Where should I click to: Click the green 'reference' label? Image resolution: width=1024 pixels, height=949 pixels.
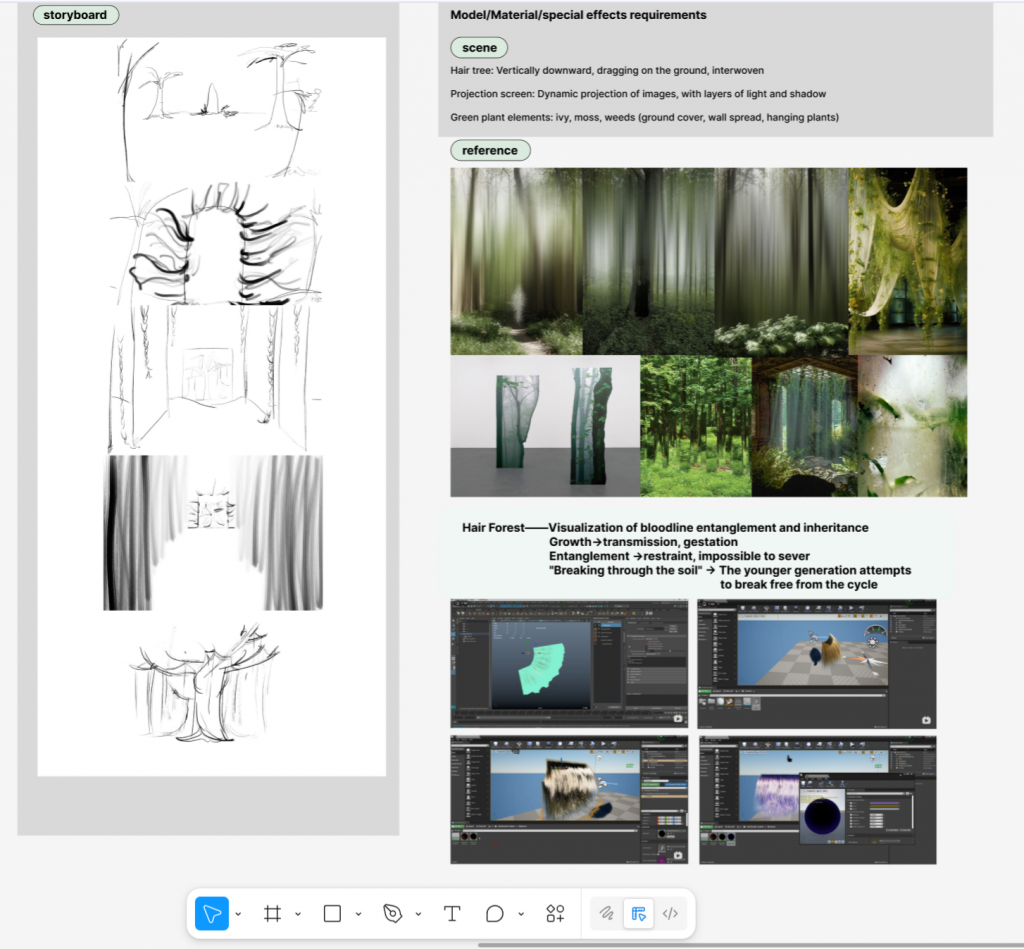tap(490, 150)
